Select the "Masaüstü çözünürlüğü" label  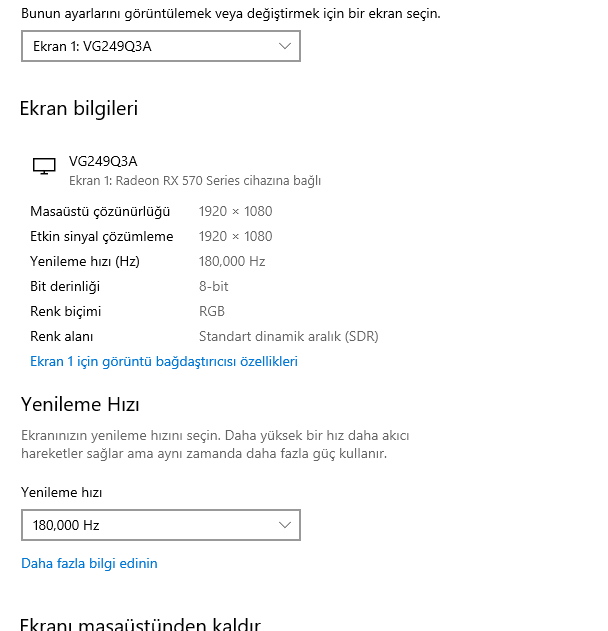click(x=100, y=211)
